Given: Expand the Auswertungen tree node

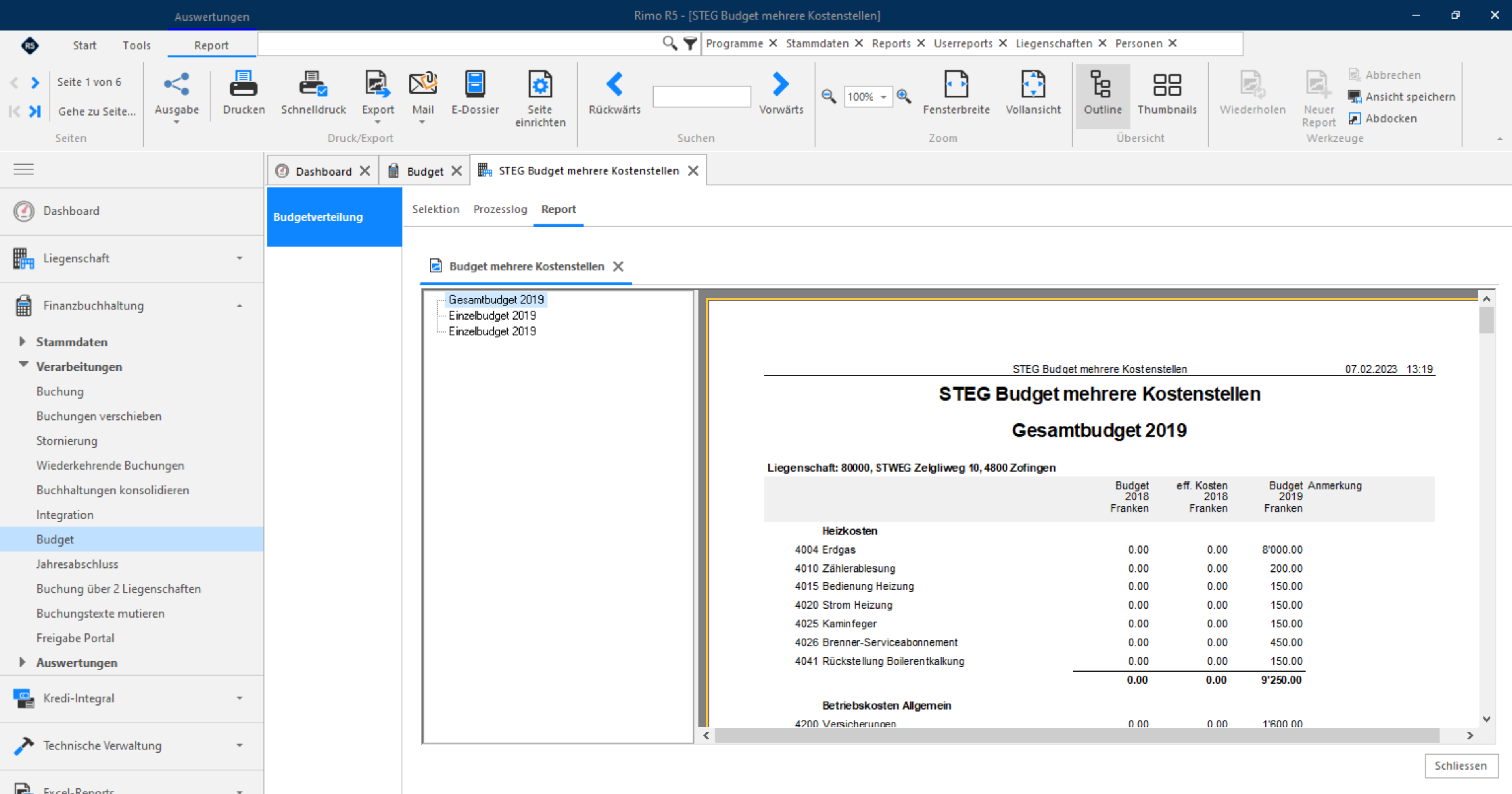Looking at the screenshot, I should pyautogui.click(x=22, y=662).
